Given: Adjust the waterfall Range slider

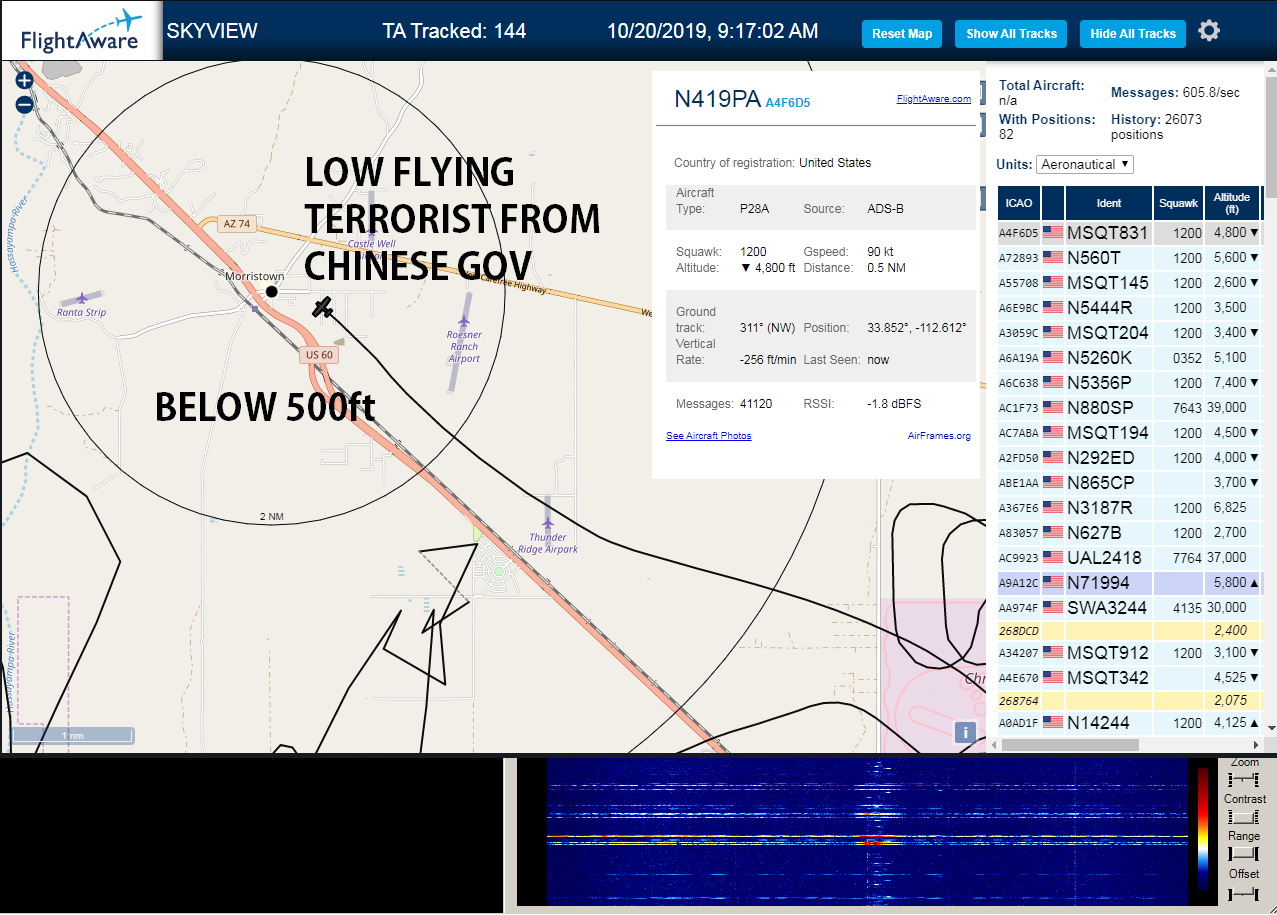Looking at the screenshot, I should pyautogui.click(x=1244, y=853).
